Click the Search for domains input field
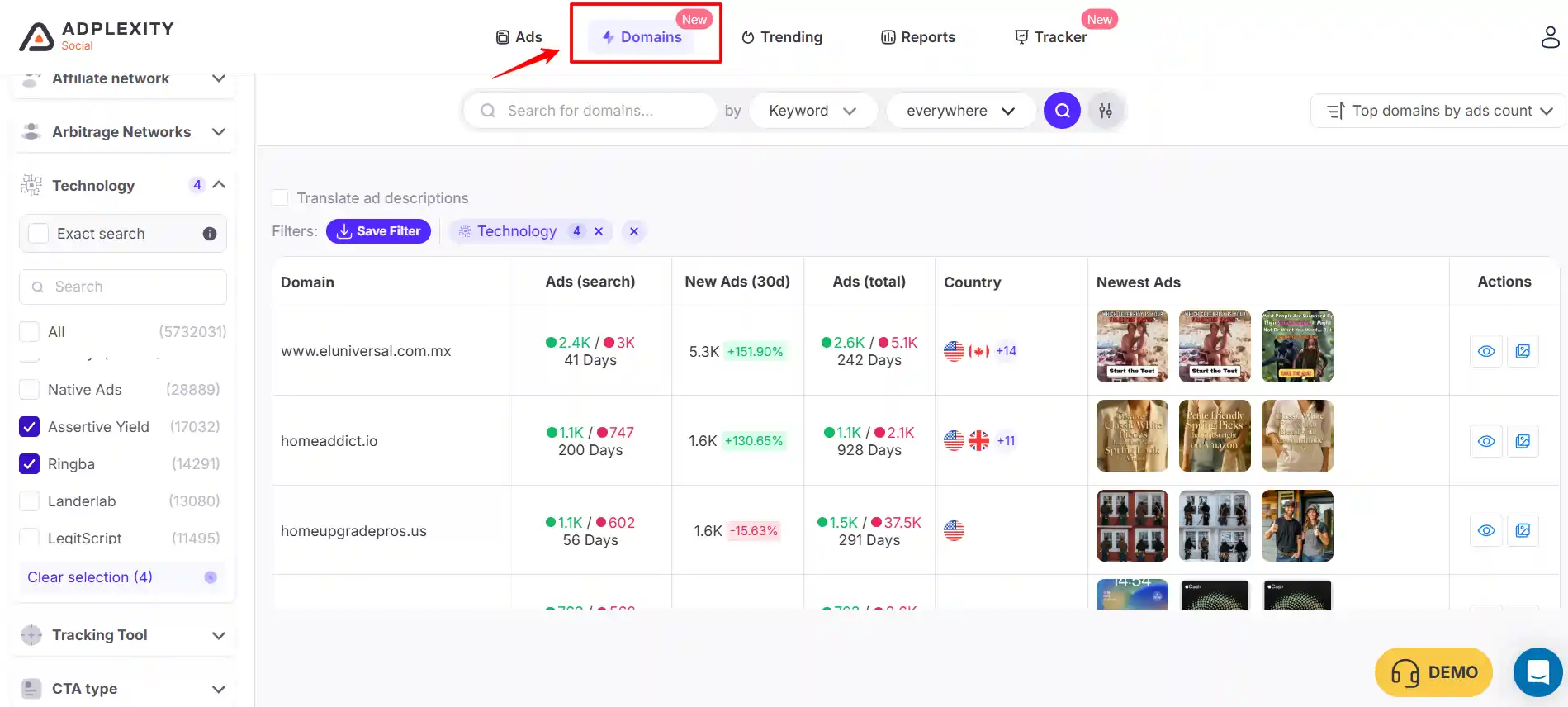Image resolution: width=1568 pixels, height=707 pixels. click(590, 111)
